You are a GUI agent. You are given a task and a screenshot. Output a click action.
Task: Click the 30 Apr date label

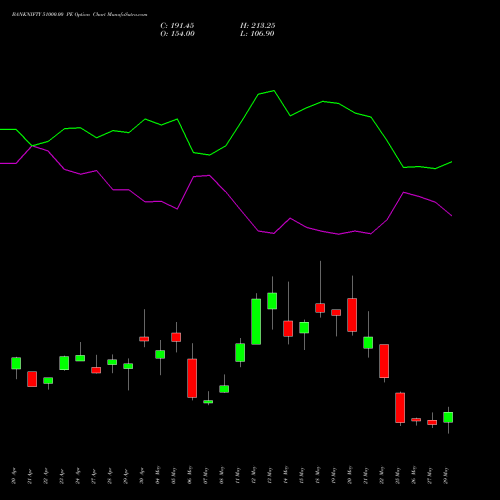point(142,476)
